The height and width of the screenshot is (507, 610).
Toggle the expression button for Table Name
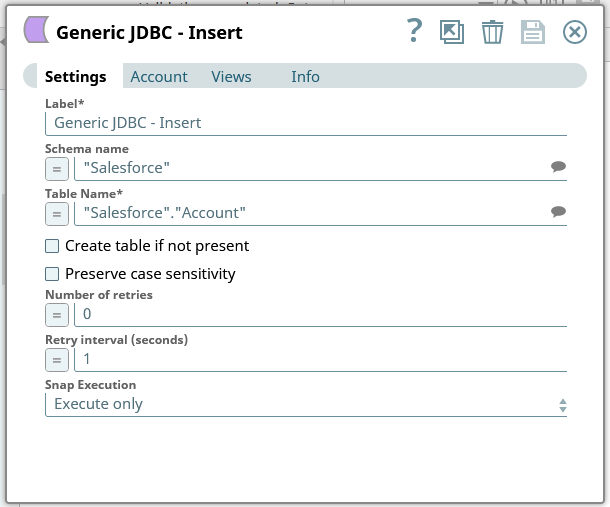[57, 213]
